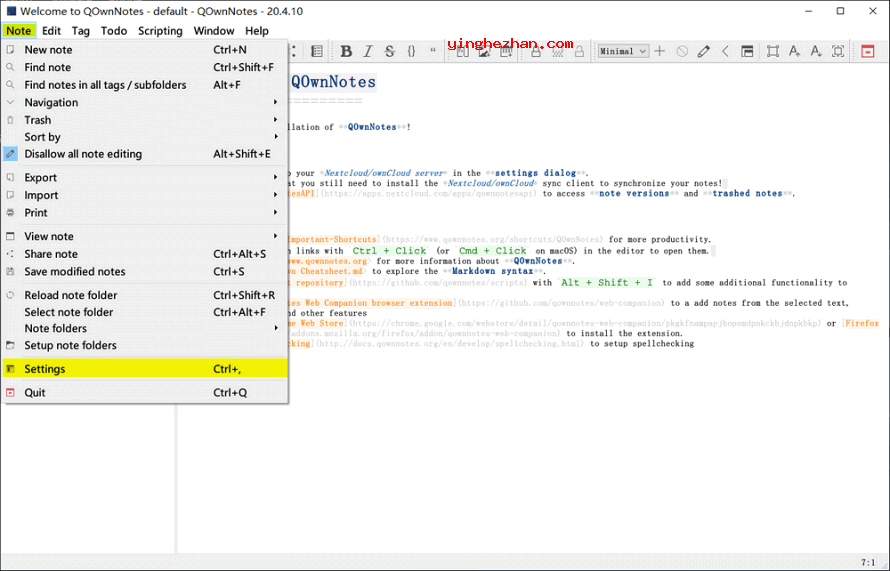Insert a code block with the braces icon

click(x=412, y=51)
